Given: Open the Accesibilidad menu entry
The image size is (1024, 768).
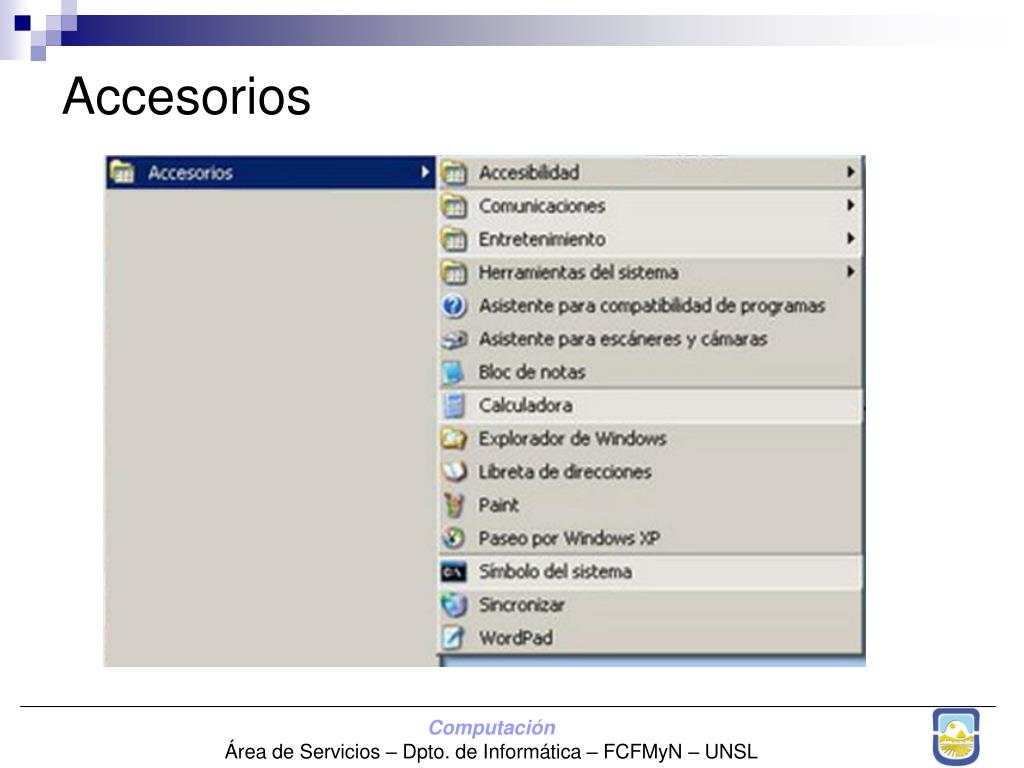Looking at the screenshot, I should point(650,172).
